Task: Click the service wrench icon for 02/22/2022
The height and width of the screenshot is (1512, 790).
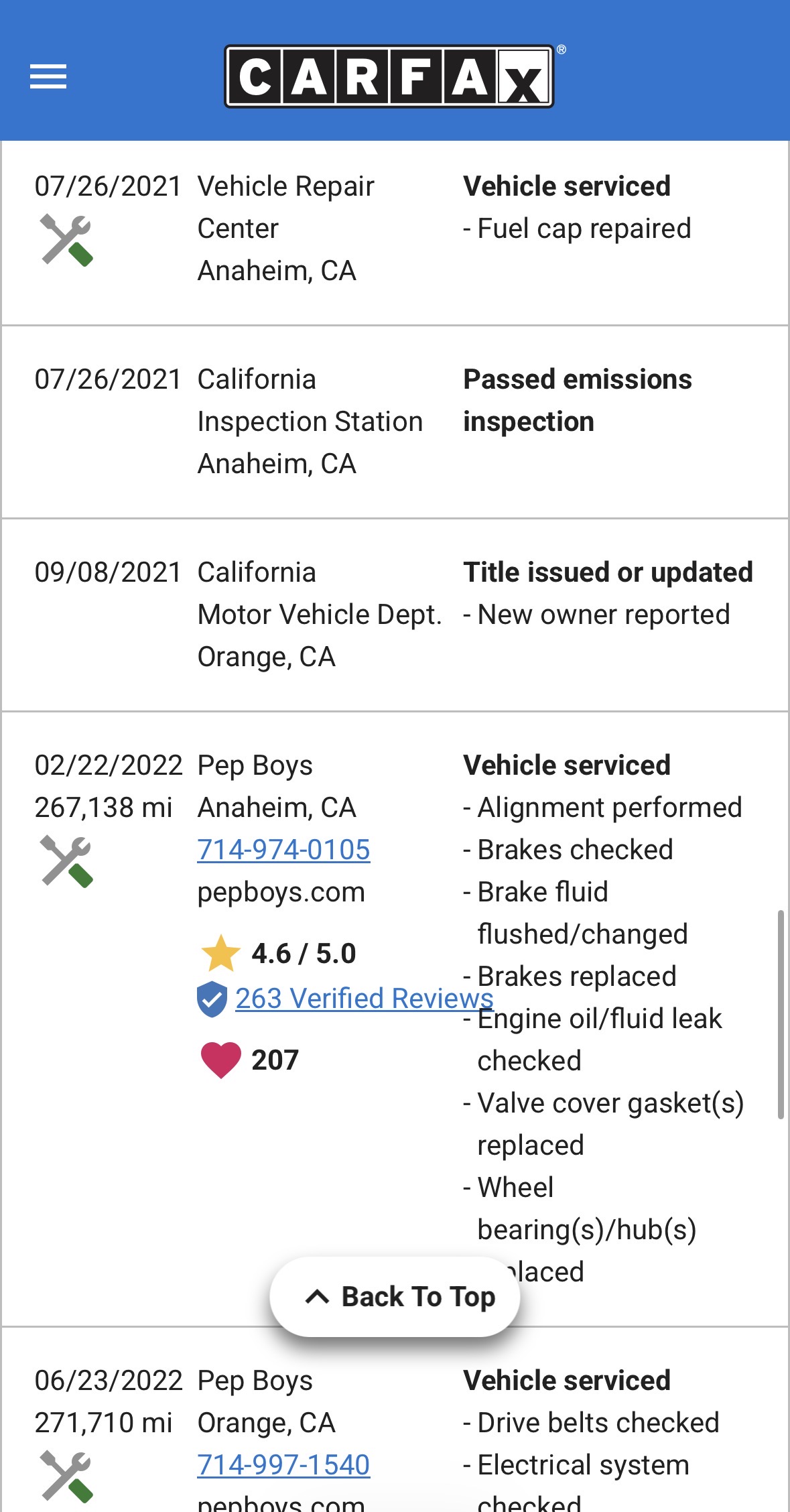Action: [x=66, y=861]
